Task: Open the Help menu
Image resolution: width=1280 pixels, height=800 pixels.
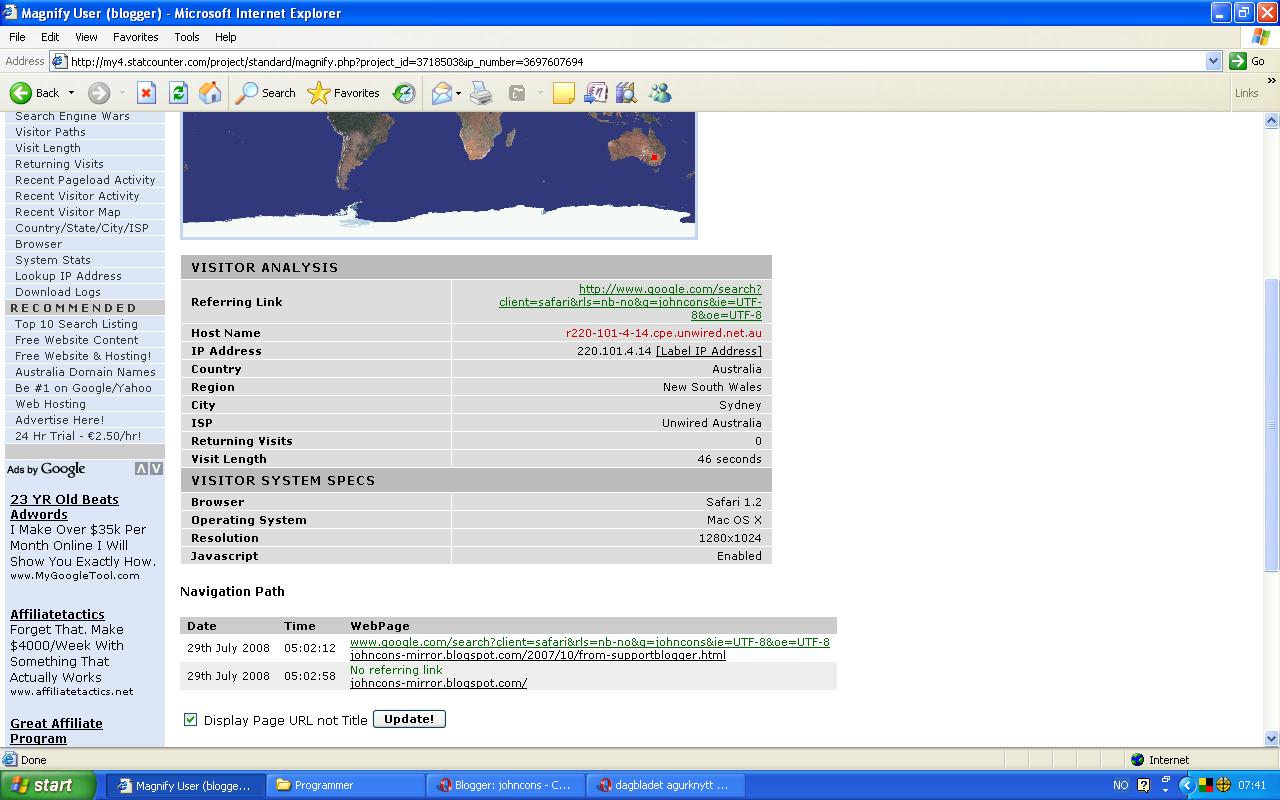Action: point(226,37)
